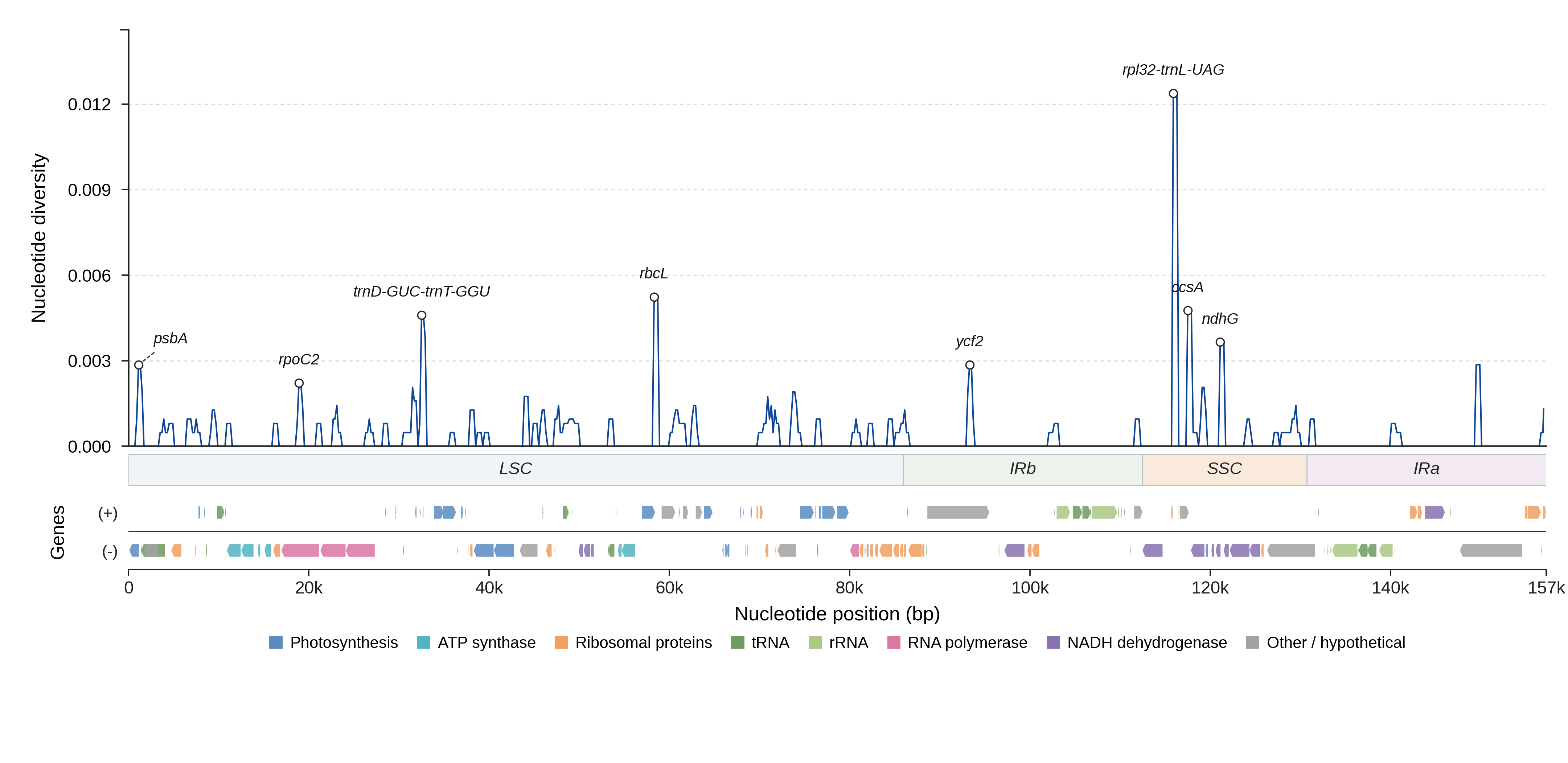Click the ycf2 annotation label

tap(970, 342)
